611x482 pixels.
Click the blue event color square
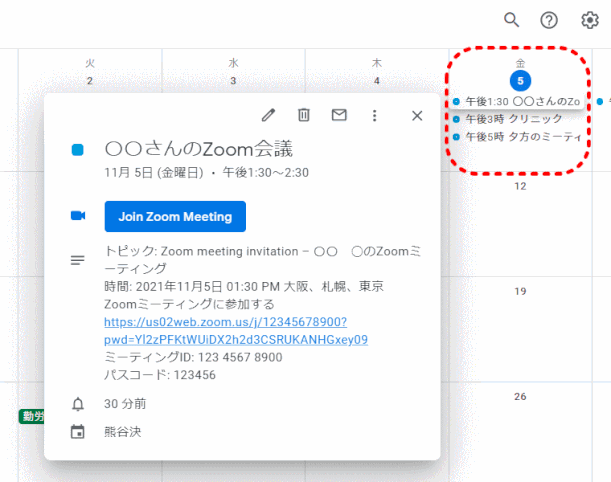coord(78,150)
